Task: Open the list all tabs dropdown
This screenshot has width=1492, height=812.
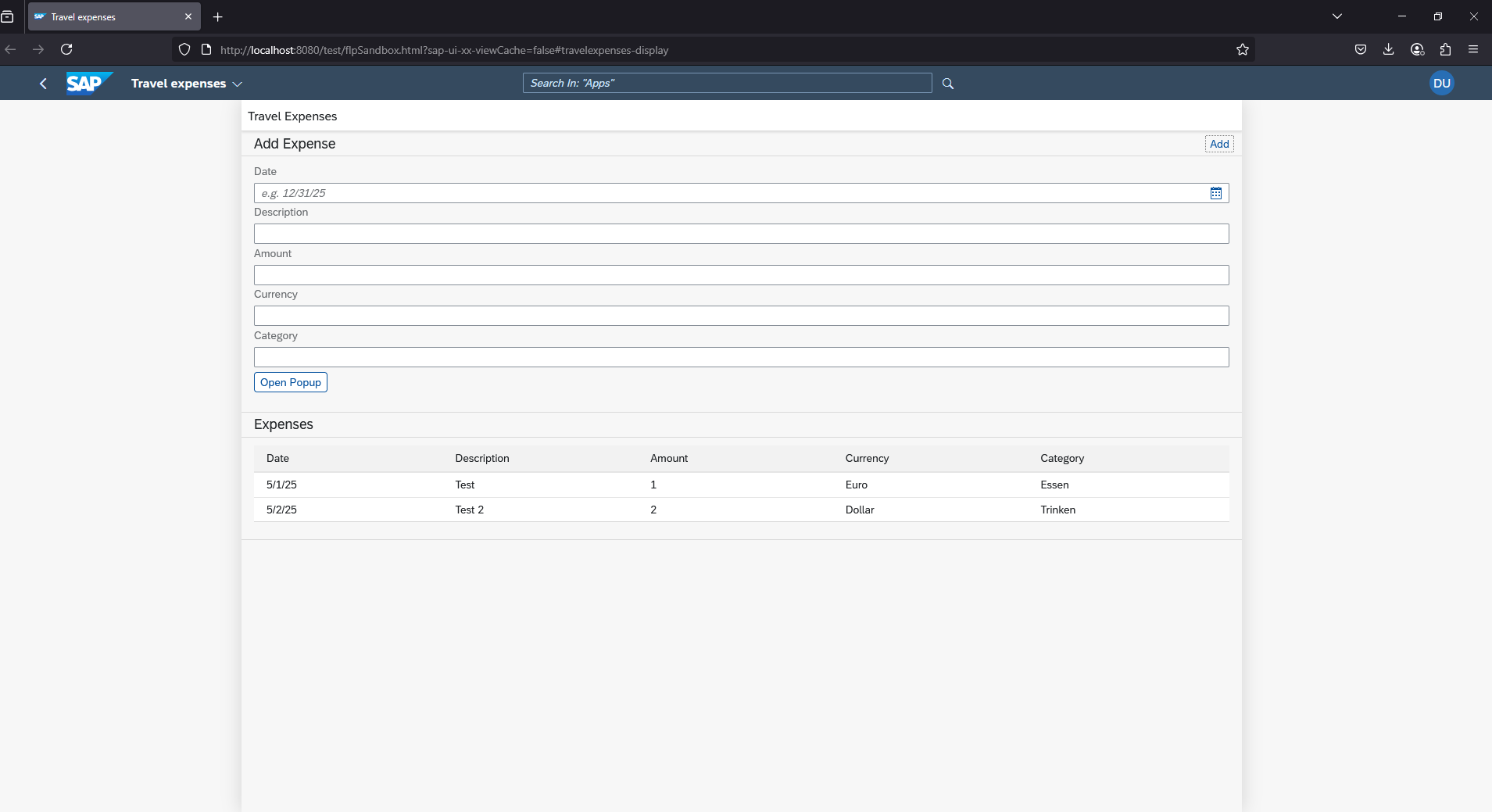Action: [x=1336, y=16]
